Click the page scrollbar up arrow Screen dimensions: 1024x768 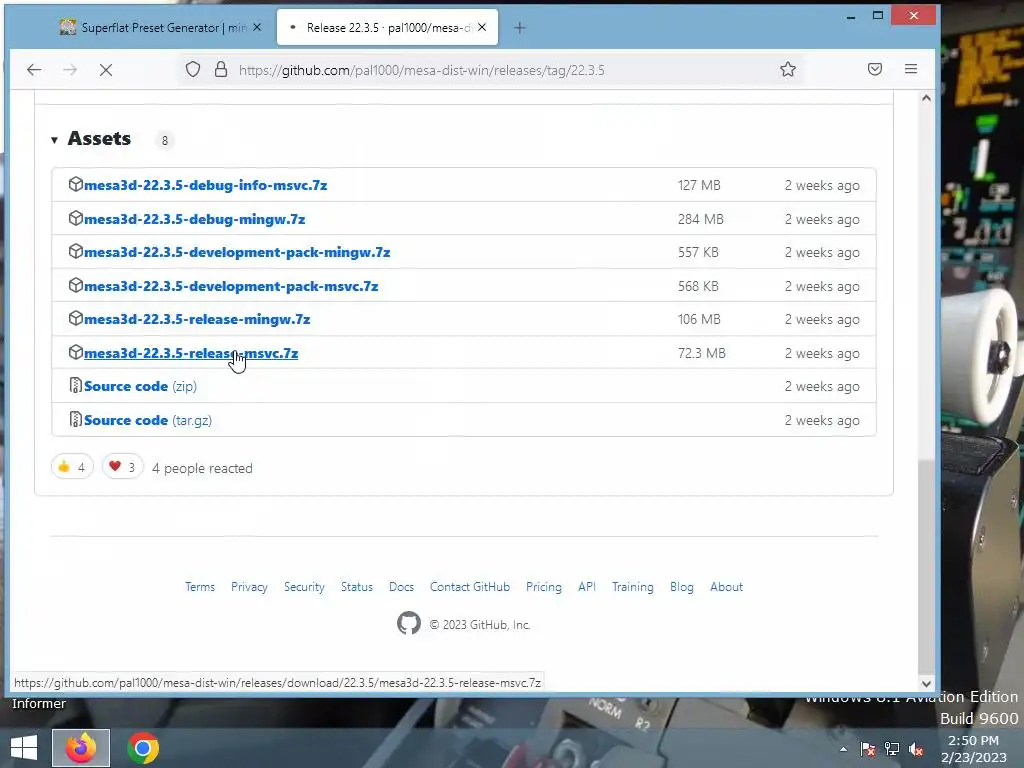[x=926, y=98]
